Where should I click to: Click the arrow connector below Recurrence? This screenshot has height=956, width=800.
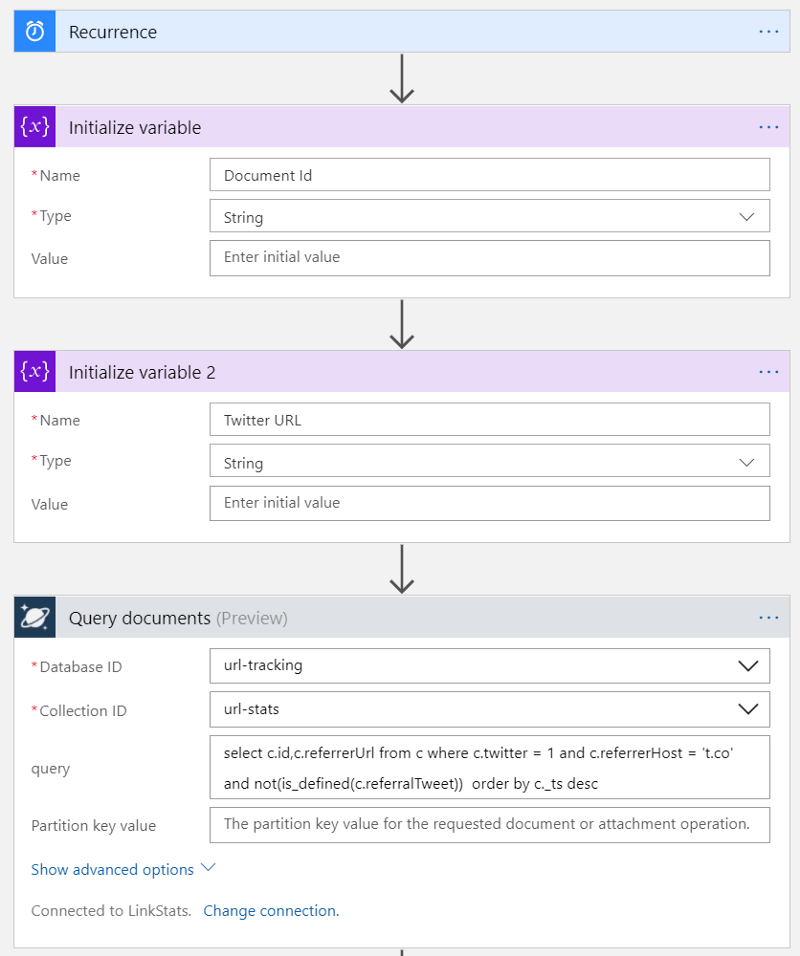(401, 78)
